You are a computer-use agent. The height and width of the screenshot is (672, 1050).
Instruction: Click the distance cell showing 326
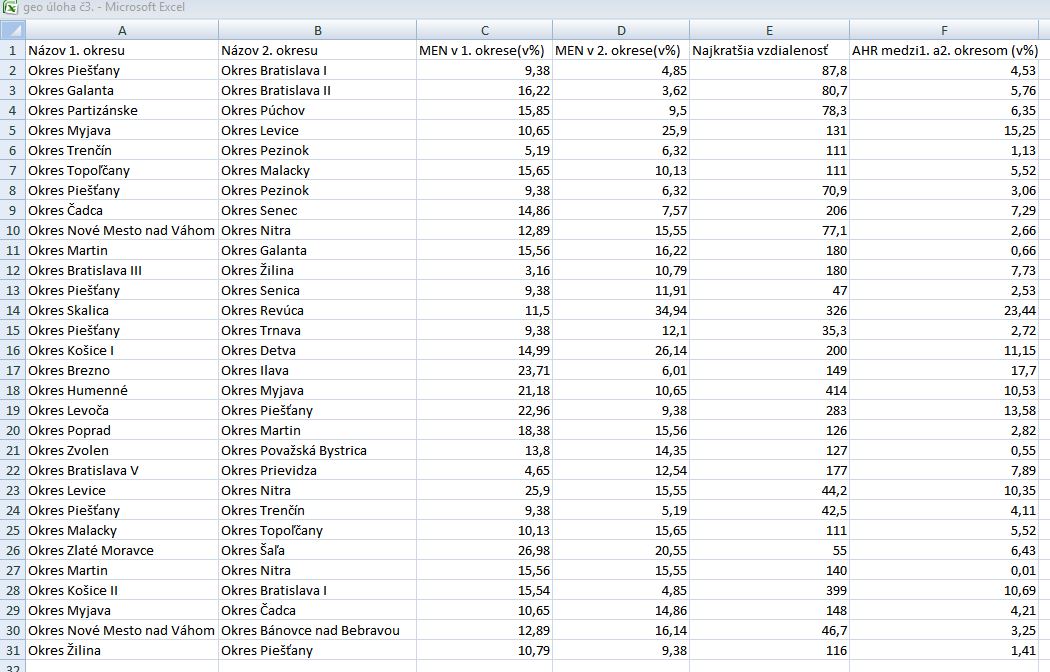pos(769,311)
